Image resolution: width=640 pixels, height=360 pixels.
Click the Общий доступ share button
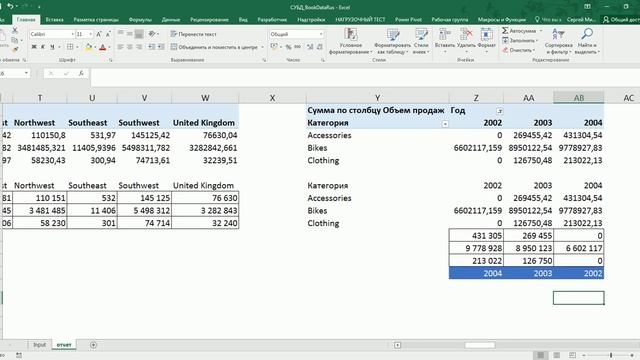[x=621, y=20]
